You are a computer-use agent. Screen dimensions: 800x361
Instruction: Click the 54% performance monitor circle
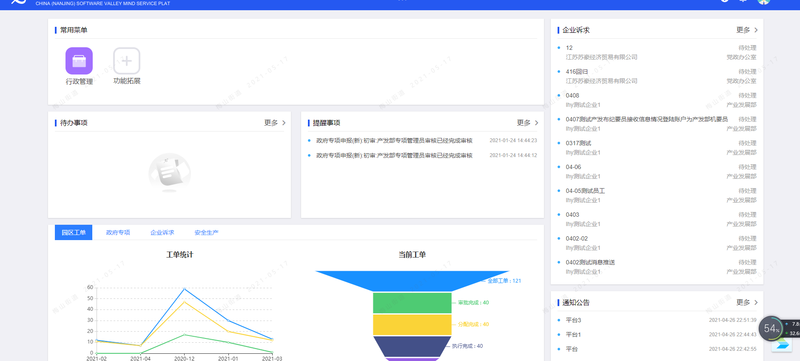point(771,328)
